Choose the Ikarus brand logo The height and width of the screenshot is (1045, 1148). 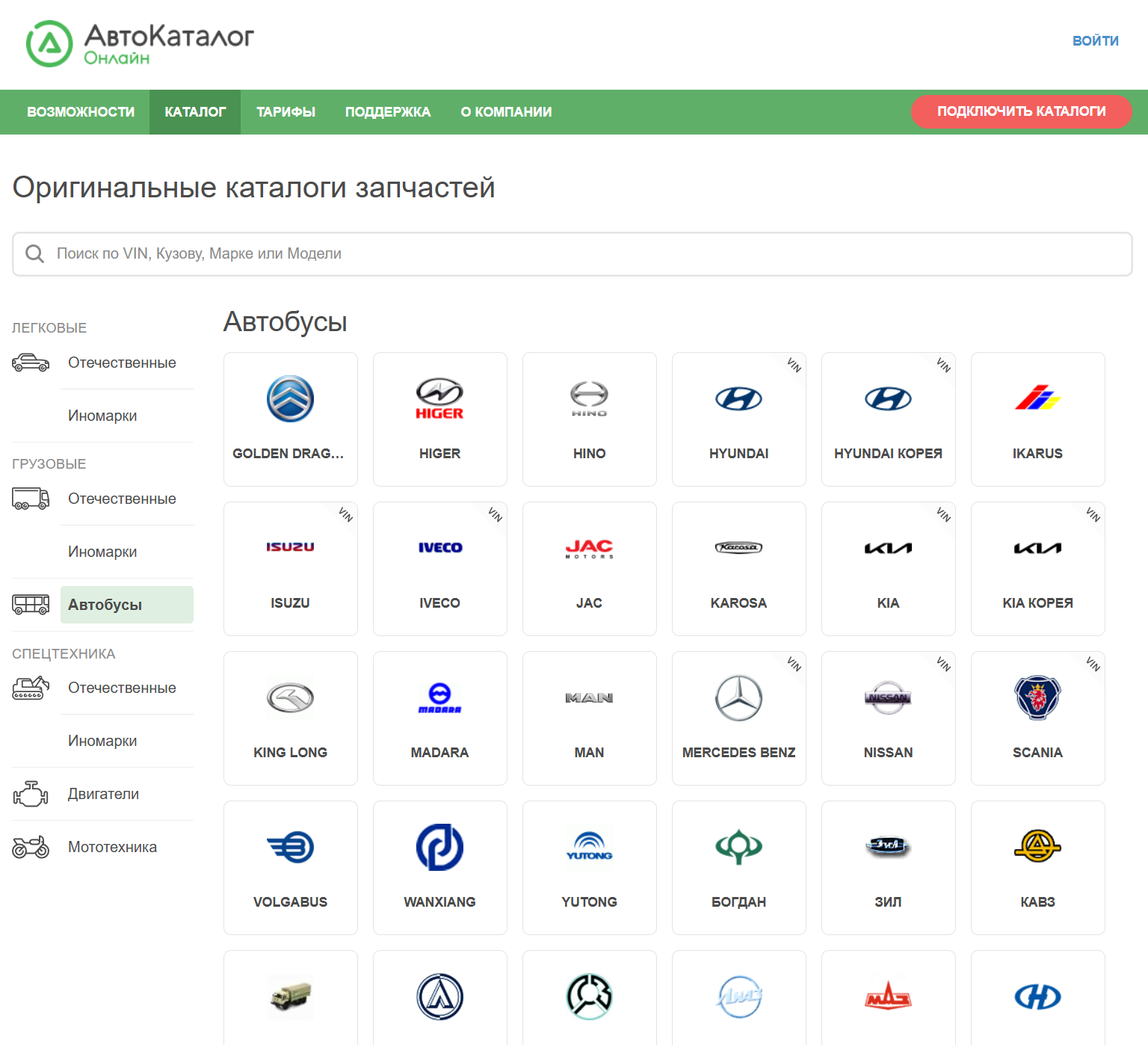click(1038, 398)
